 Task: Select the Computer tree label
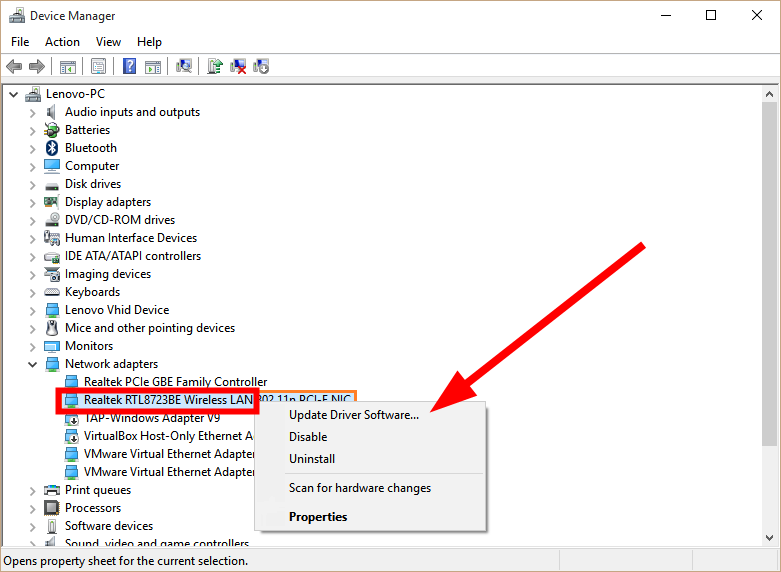click(92, 166)
